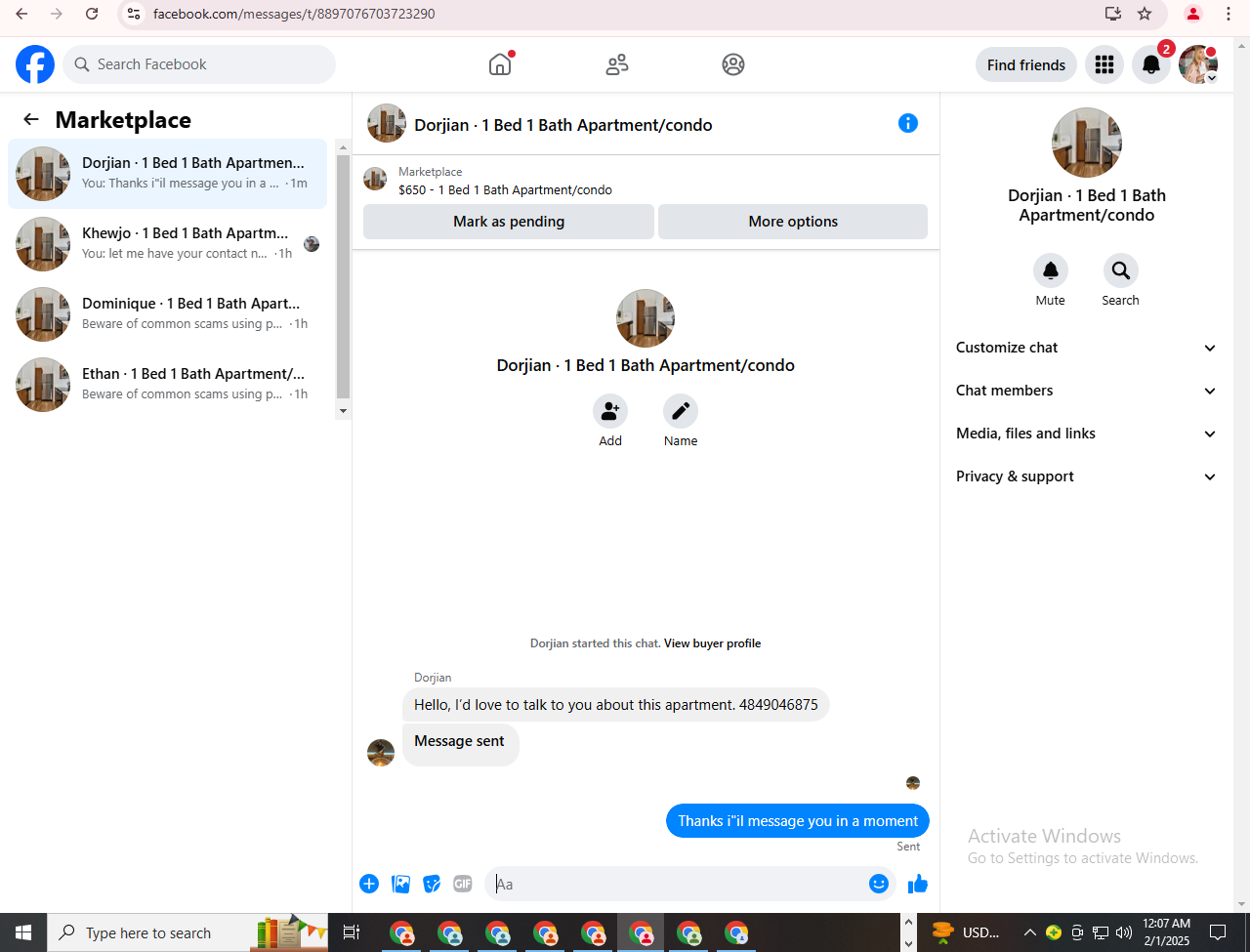The image size is (1250, 952).
Task: Open the notifications bell
Action: [x=1151, y=64]
